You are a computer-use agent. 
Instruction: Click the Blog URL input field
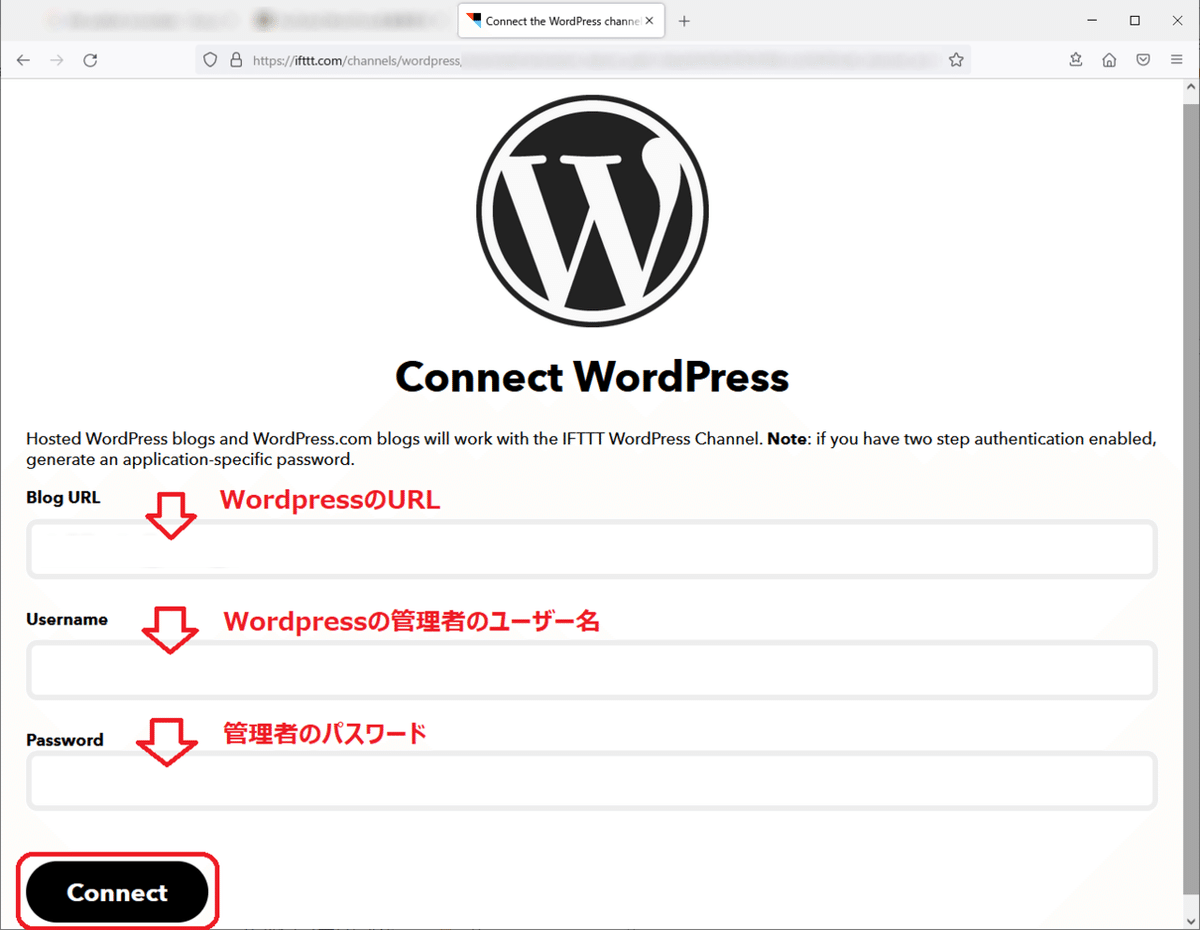pos(592,549)
